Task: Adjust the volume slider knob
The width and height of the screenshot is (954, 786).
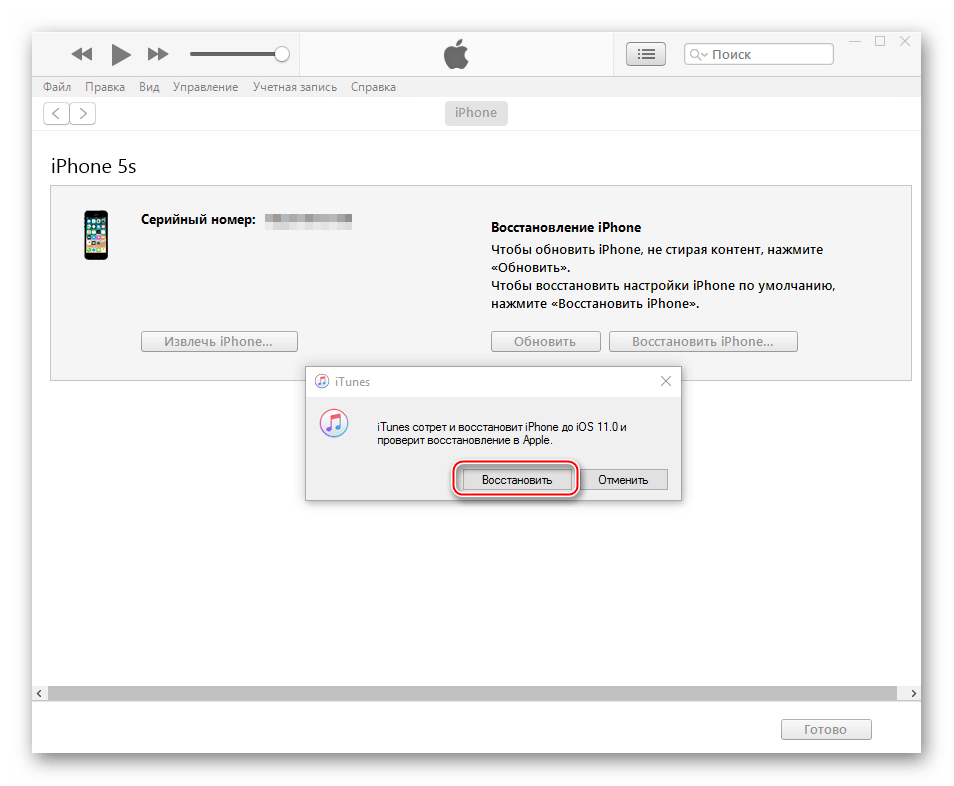Action: (282, 54)
